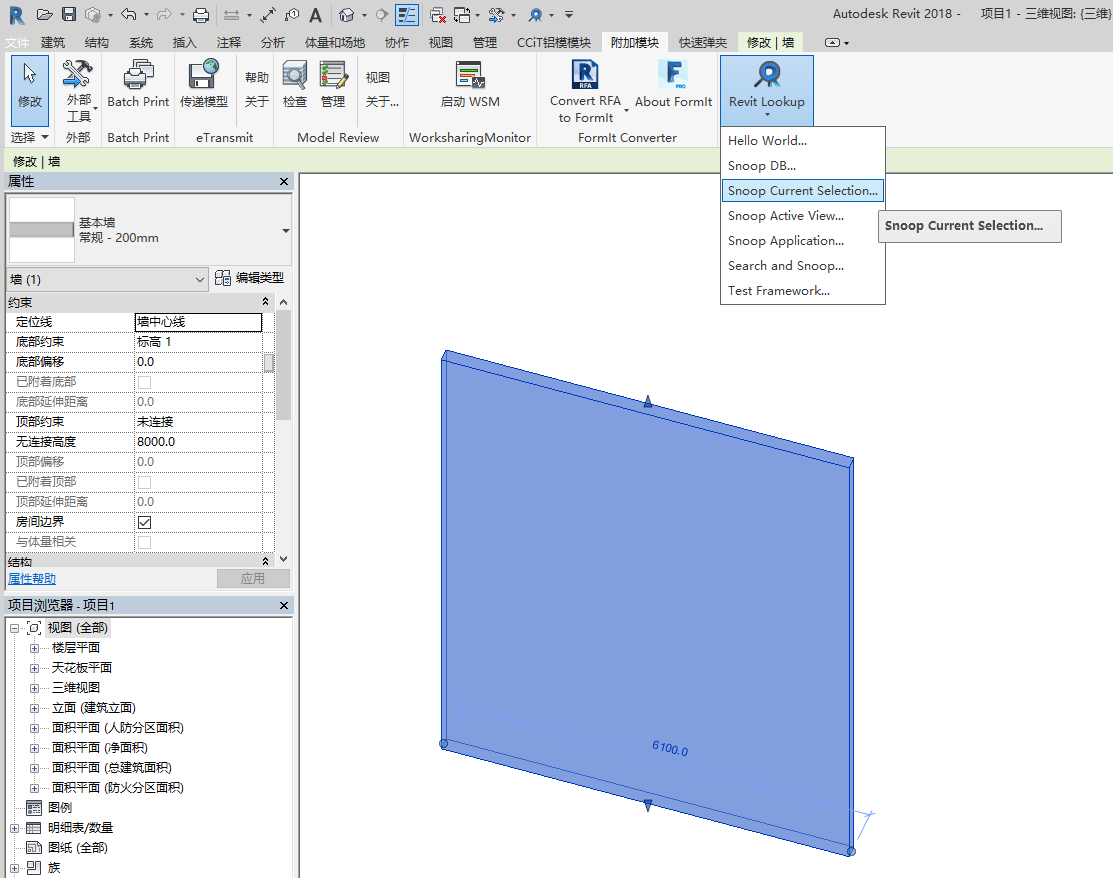
Task: Switch to the CCiT铝模模块 ribbon tab
Action: (554, 43)
